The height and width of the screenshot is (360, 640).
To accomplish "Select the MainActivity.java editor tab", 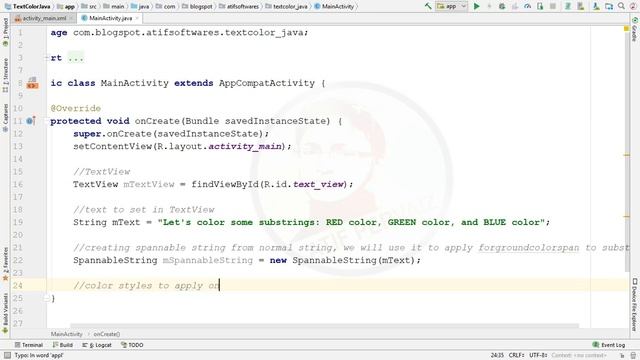I will (110, 18).
